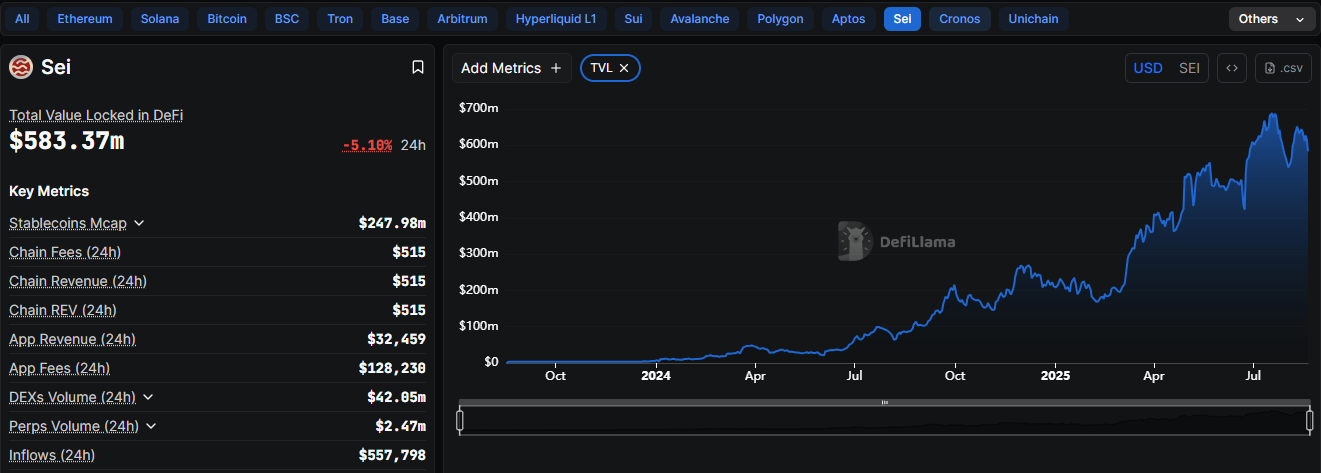Click the $557,798 inflows value
Viewport: 1321px width, 473px height.
pyautogui.click(x=392, y=455)
